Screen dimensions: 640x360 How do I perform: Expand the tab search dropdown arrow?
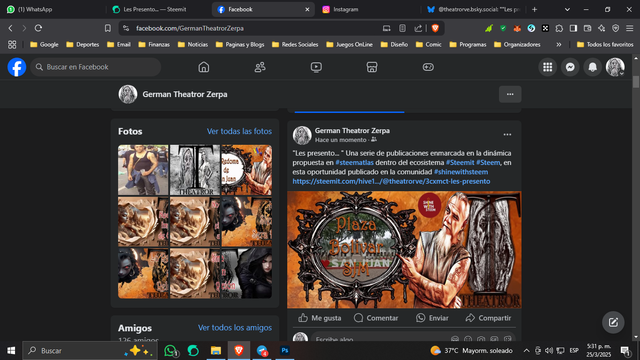[x=567, y=9]
